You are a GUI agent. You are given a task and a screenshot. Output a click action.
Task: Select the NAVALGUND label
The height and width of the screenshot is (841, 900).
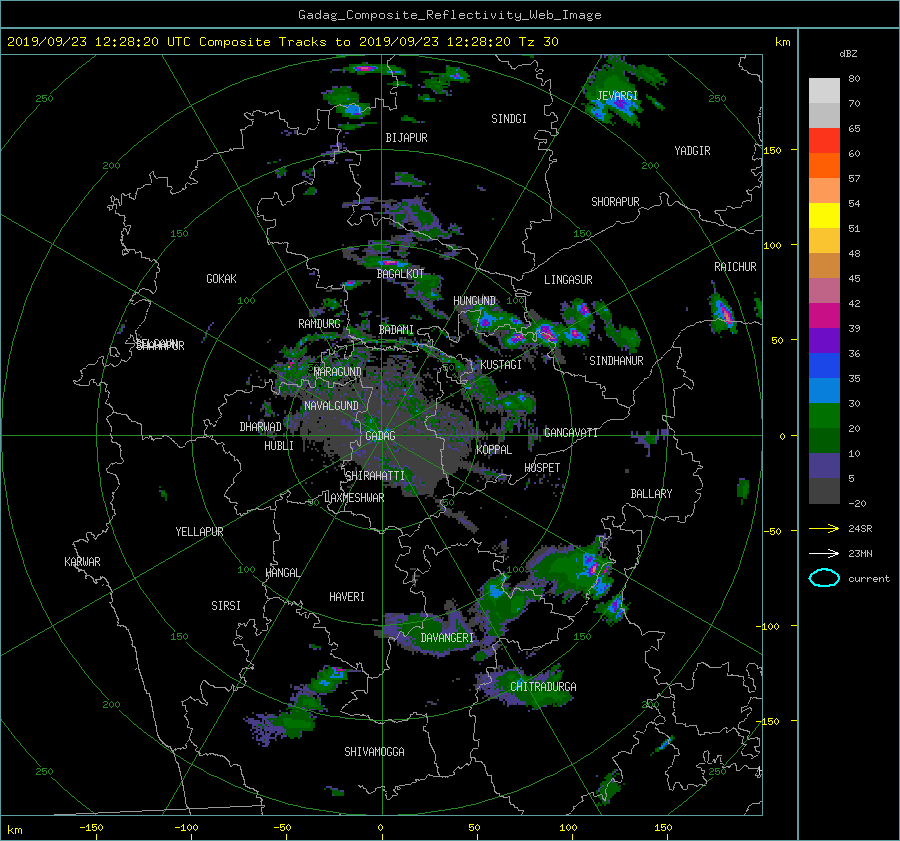(x=331, y=406)
